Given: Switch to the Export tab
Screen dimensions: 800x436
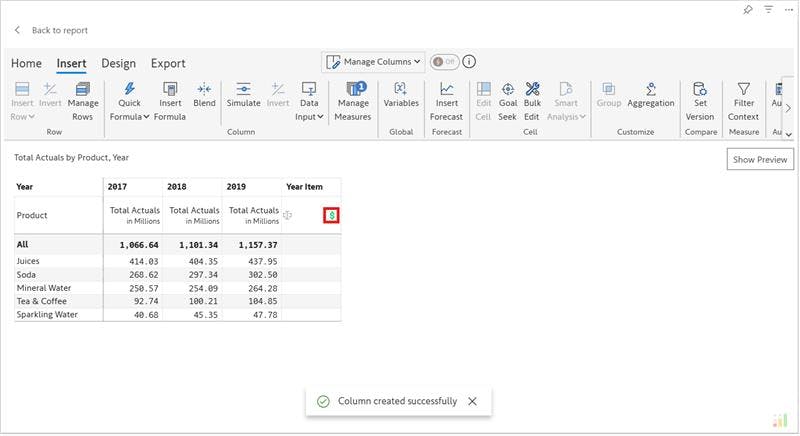Looking at the screenshot, I should pyautogui.click(x=168, y=64).
